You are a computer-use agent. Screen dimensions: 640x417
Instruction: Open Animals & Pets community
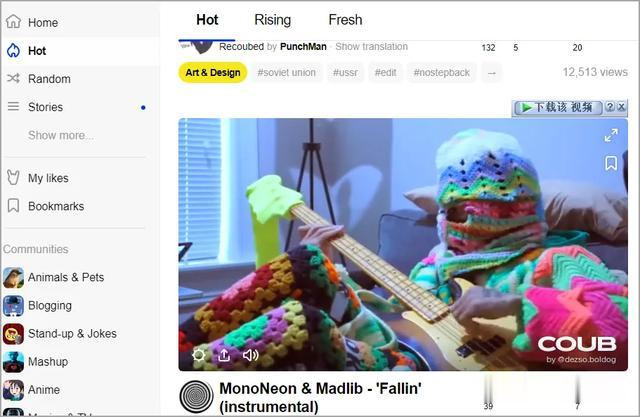pos(66,277)
